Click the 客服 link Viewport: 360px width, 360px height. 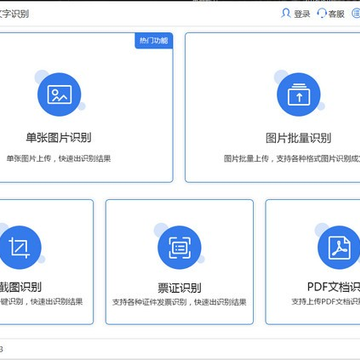(337, 14)
